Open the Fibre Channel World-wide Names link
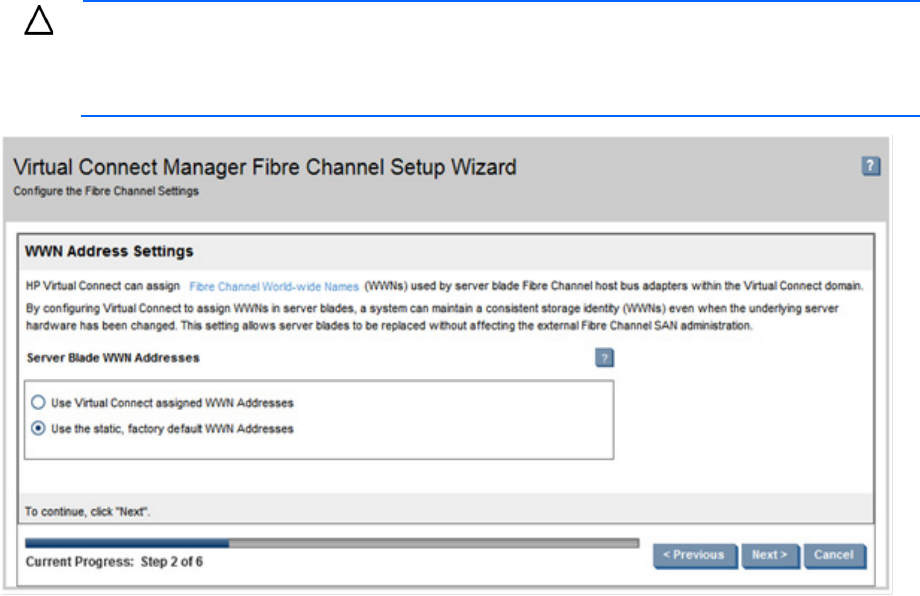 pyautogui.click(x=273, y=286)
